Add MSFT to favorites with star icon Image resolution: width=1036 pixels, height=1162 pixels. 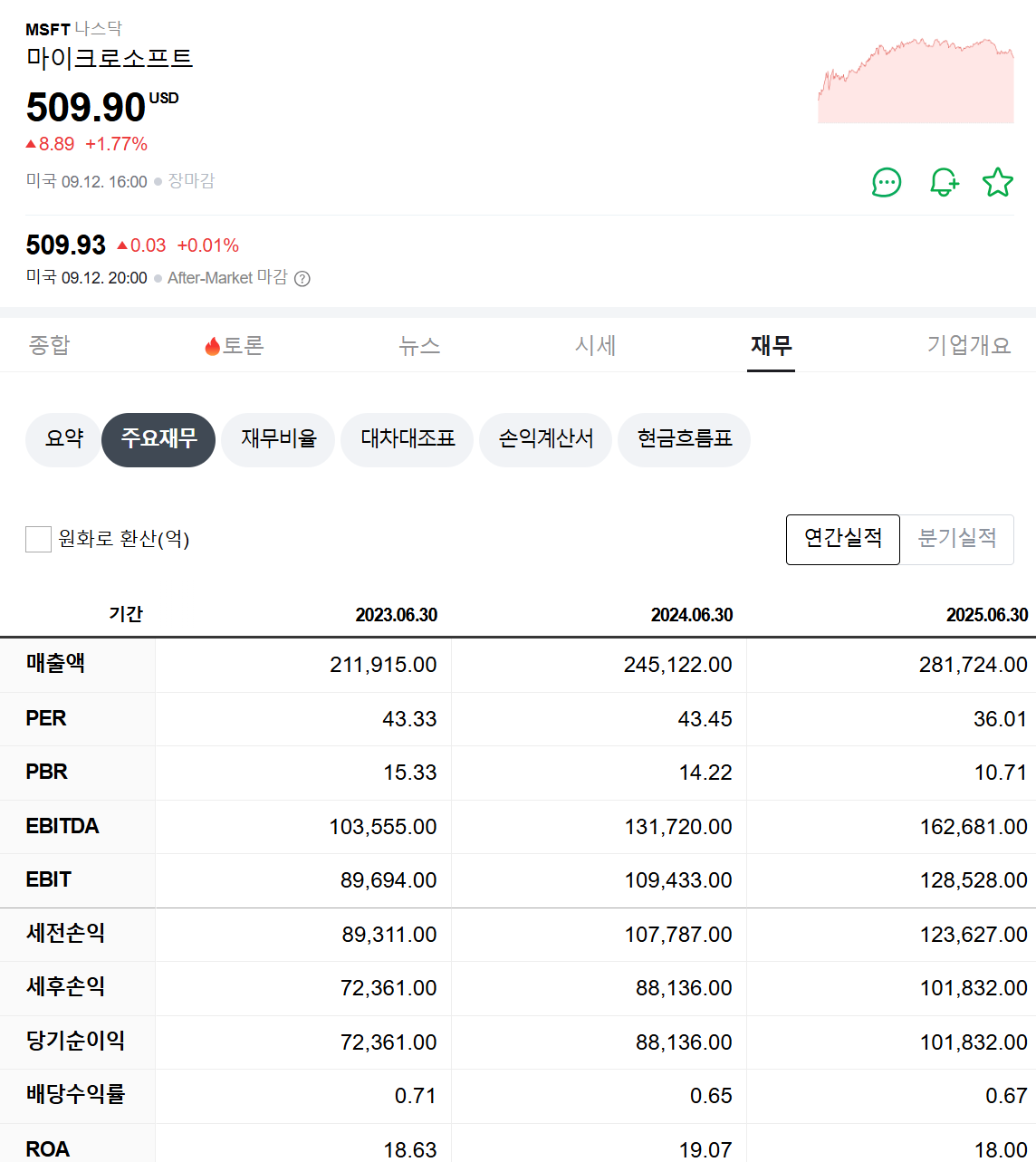click(x=998, y=182)
